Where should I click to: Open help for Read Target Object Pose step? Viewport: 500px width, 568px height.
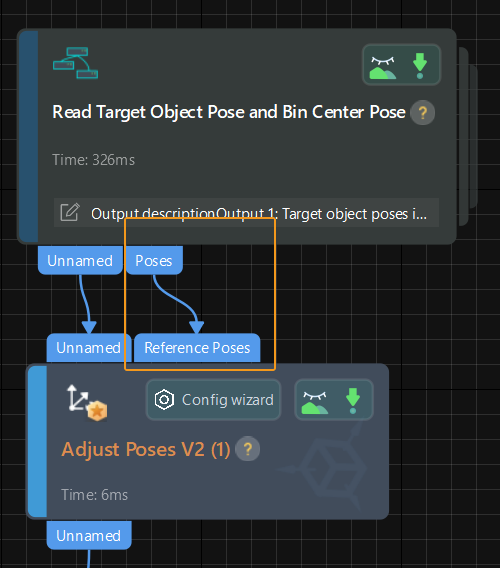[422, 113]
